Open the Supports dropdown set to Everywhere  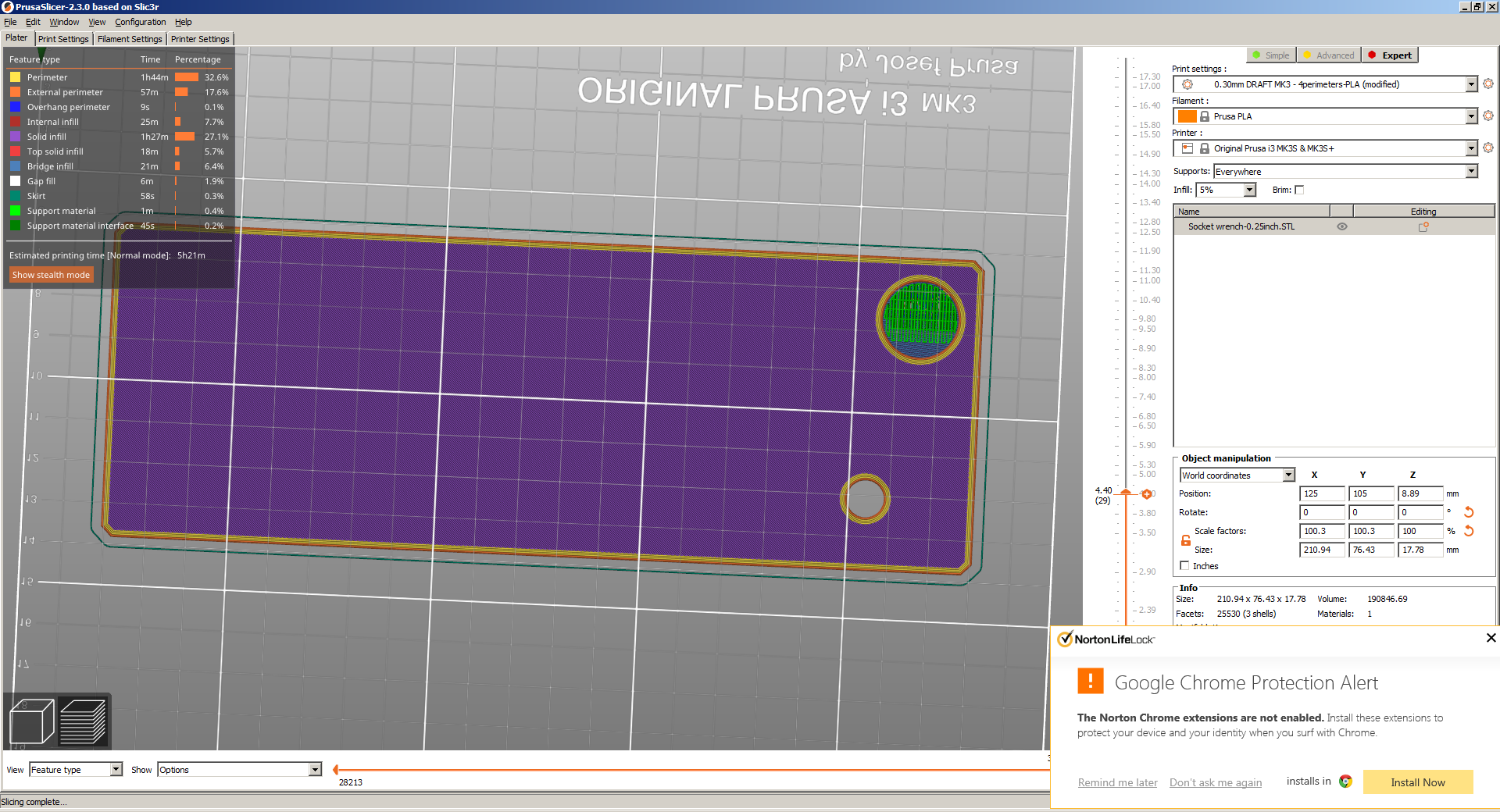coord(1472,172)
